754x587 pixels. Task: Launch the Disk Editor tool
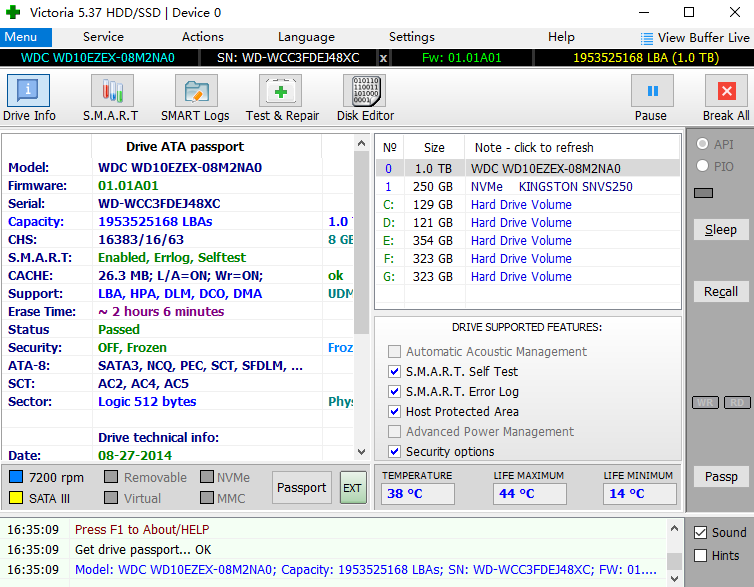tap(365, 92)
